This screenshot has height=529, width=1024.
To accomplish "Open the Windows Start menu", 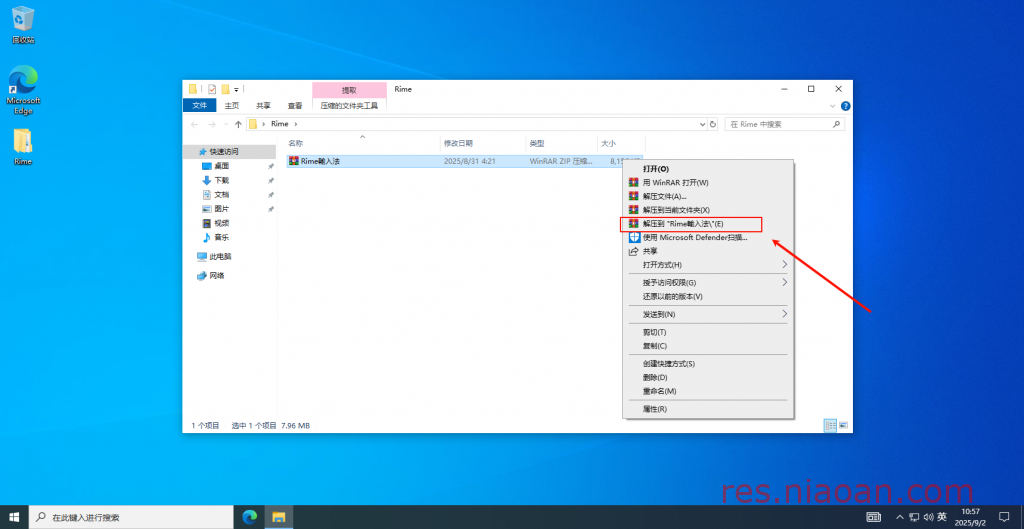I will 14,517.
